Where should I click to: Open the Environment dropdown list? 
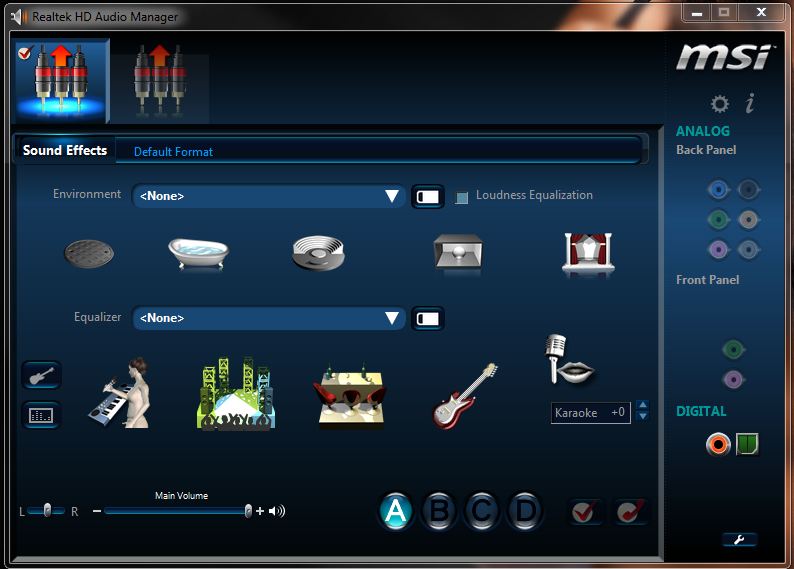268,196
